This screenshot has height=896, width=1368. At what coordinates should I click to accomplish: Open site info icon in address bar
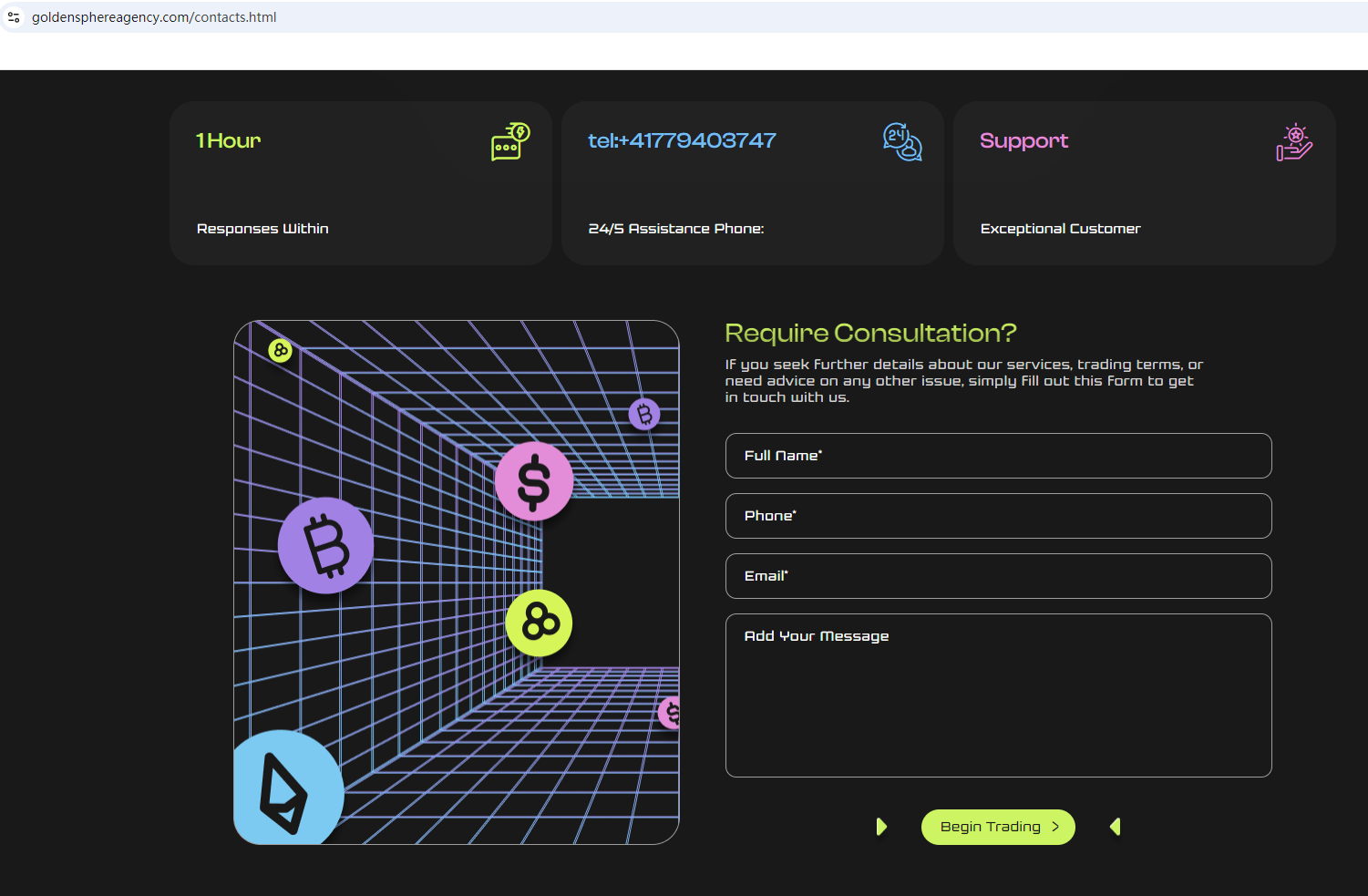click(x=14, y=17)
